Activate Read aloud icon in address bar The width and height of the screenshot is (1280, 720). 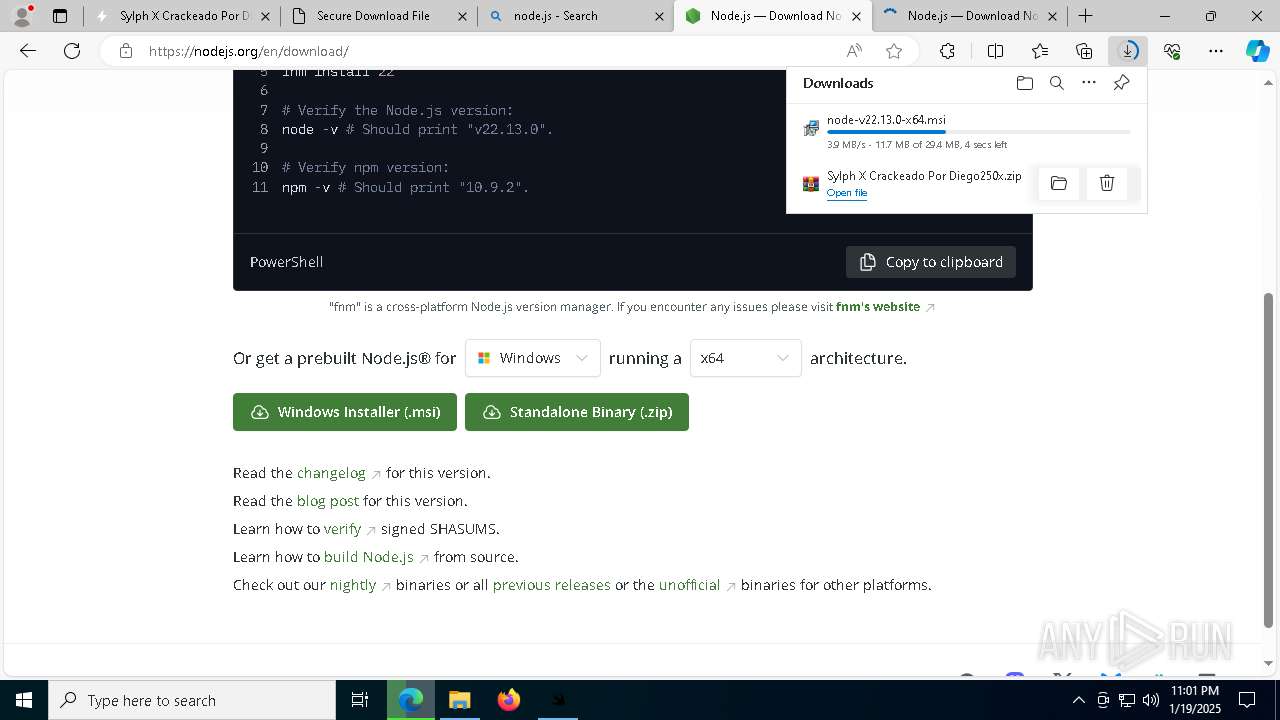[x=854, y=51]
